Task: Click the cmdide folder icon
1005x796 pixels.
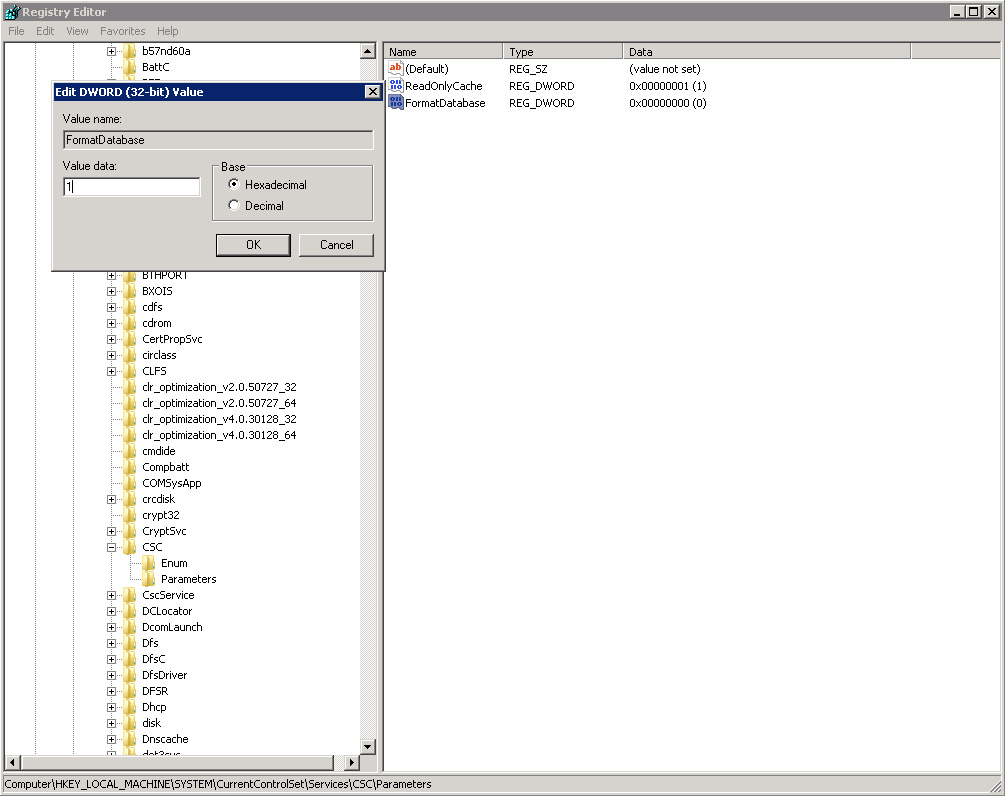Action: [x=129, y=451]
